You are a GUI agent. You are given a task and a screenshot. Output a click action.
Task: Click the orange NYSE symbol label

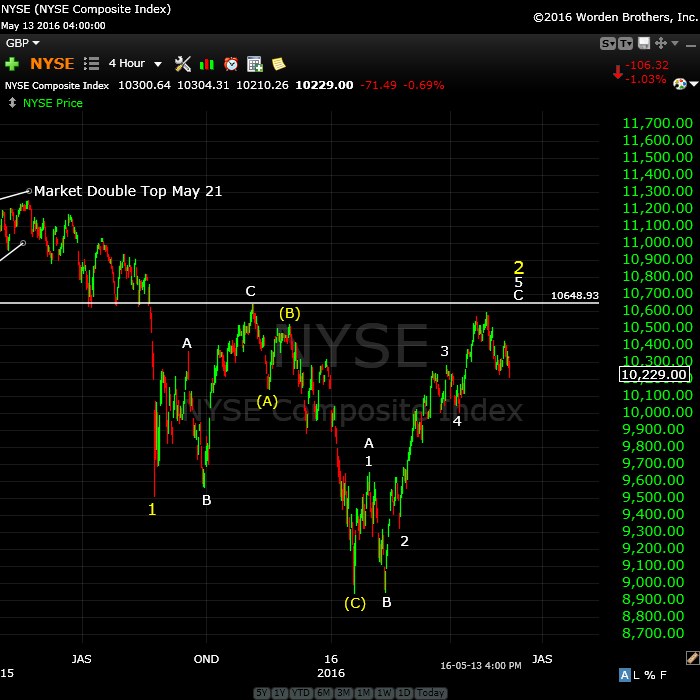coord(52,64)
